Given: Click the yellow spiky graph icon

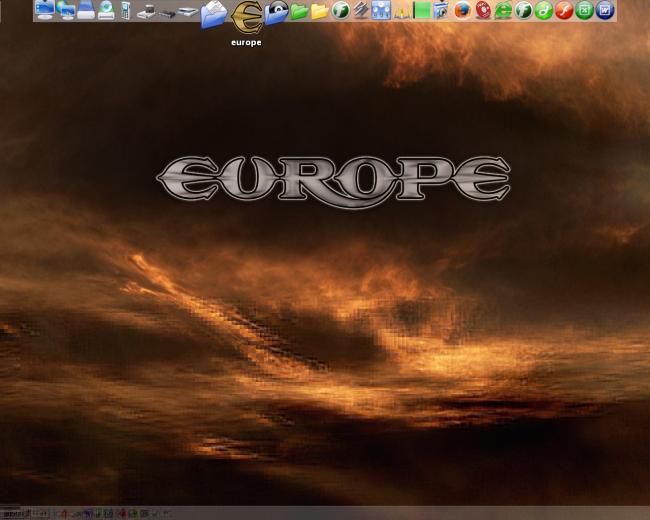Looking at the screenshot, I should click(401, 12).
